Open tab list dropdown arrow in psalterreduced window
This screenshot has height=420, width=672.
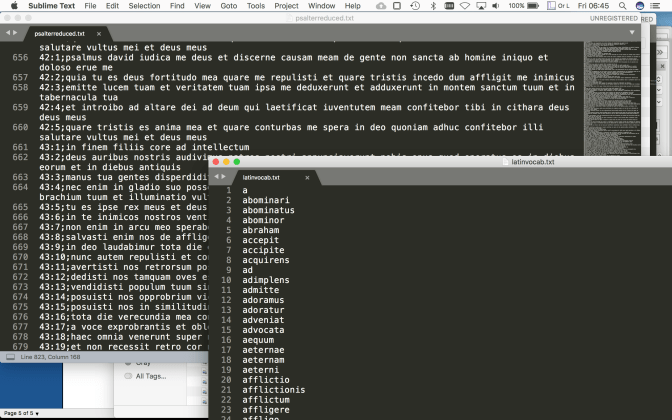pyautogui.click(x=632, y=32)
